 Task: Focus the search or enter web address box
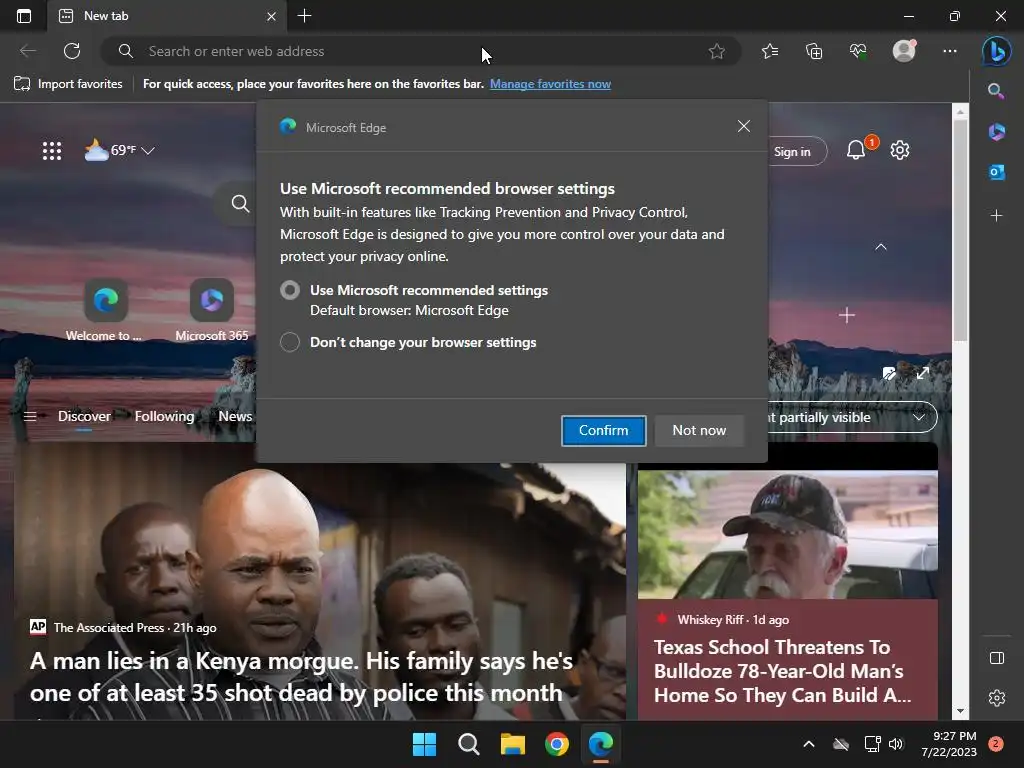click(x=421, y=51)
